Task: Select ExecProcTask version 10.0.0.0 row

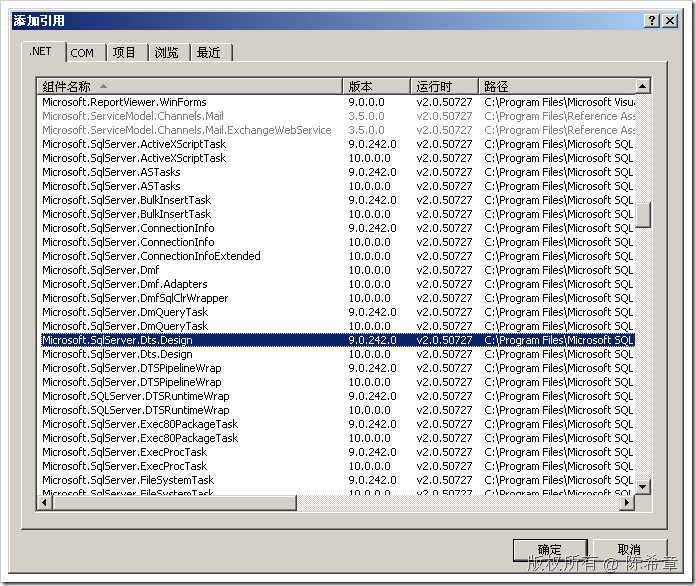Action: tap(337, 466)
